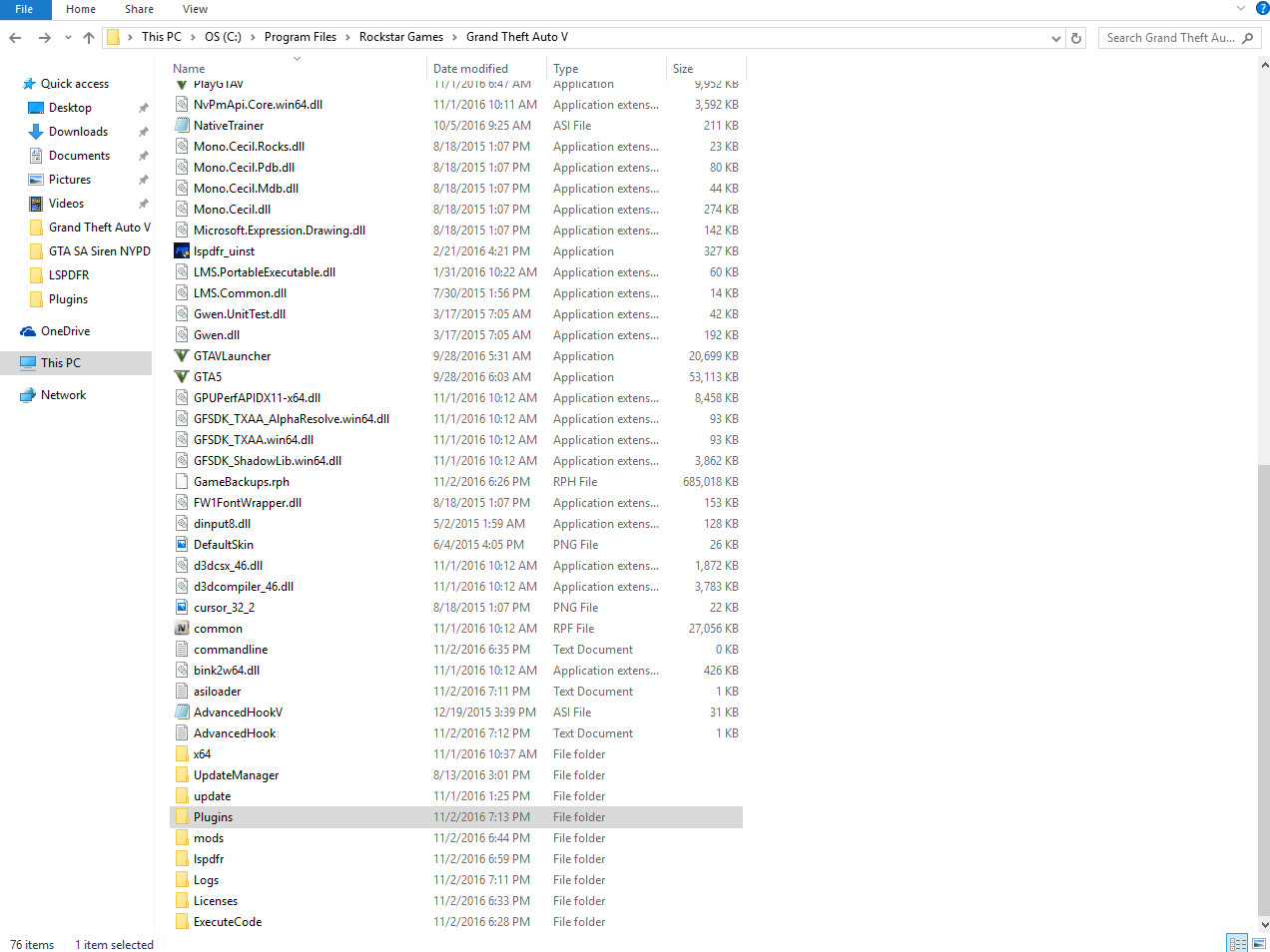Select the common RPF file icon

click(182, 629)
